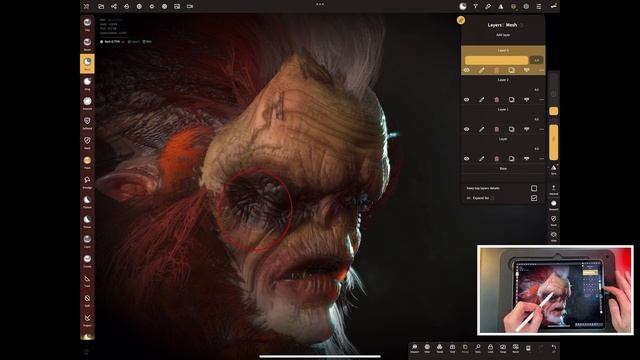This screenshot has width=640, height=360.
Task: Select the Smudge tool
Action: tap(87, 182)
